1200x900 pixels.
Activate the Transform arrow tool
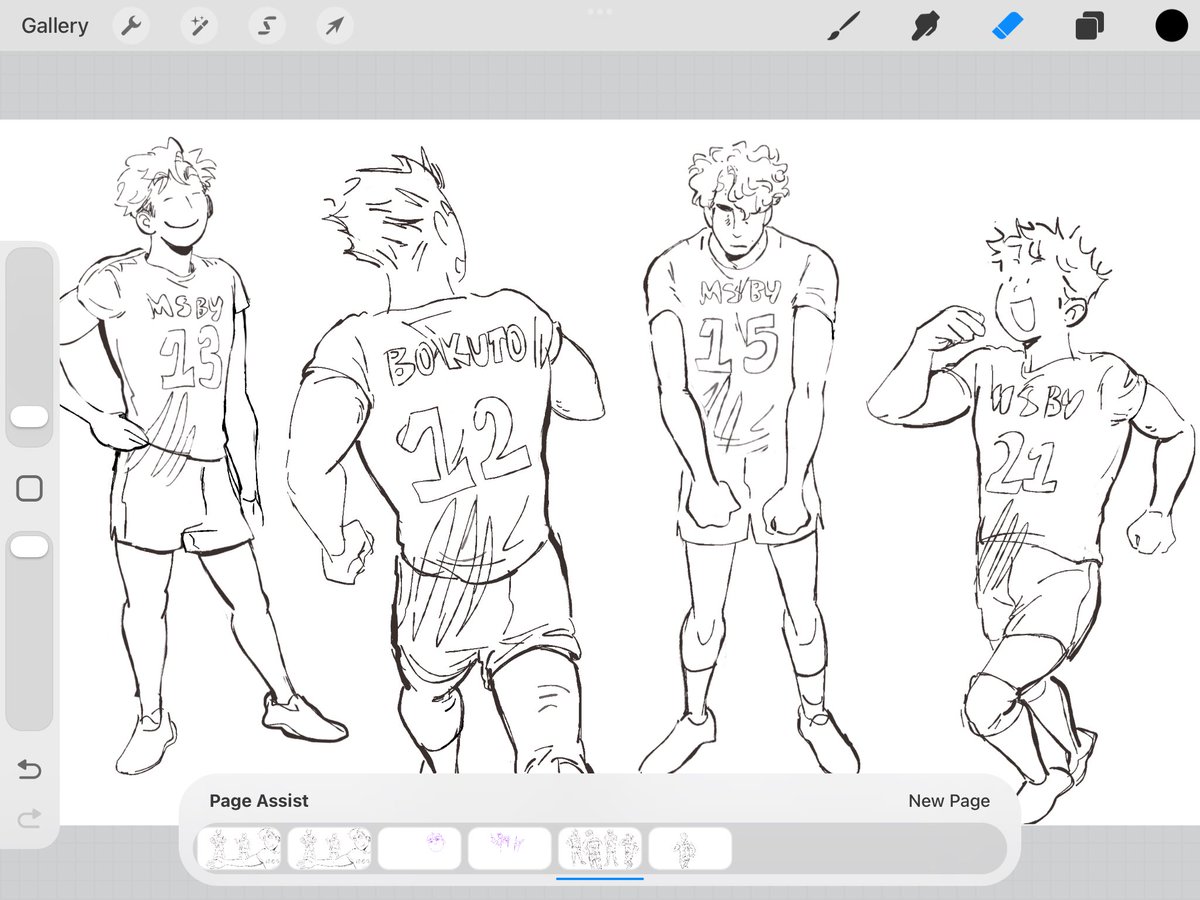[x=335, y=26]
